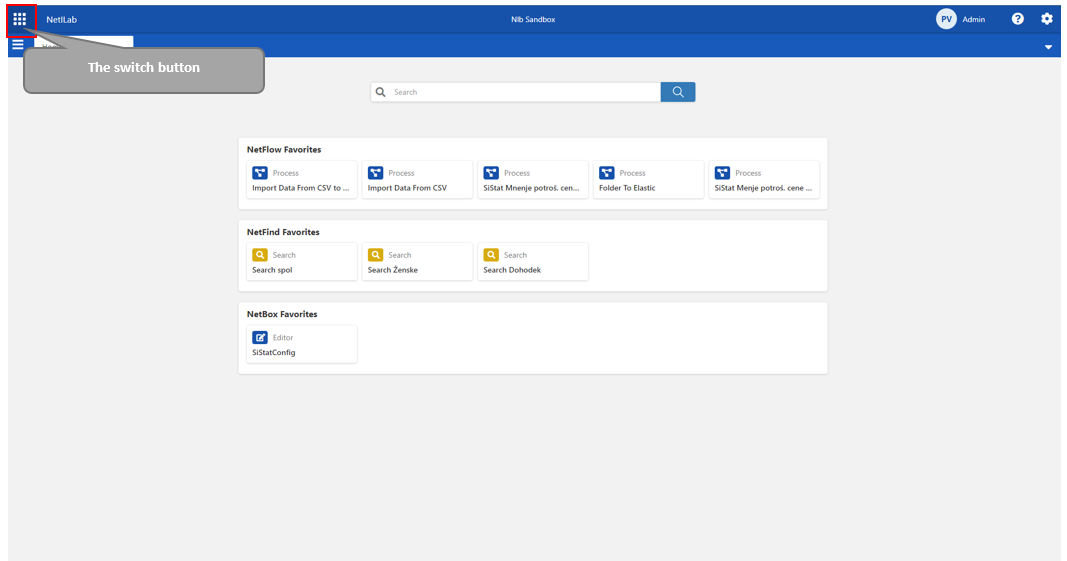Click the blue magnifier search button
Screen dimensions: 1067x561
click(x=677, y=92)
